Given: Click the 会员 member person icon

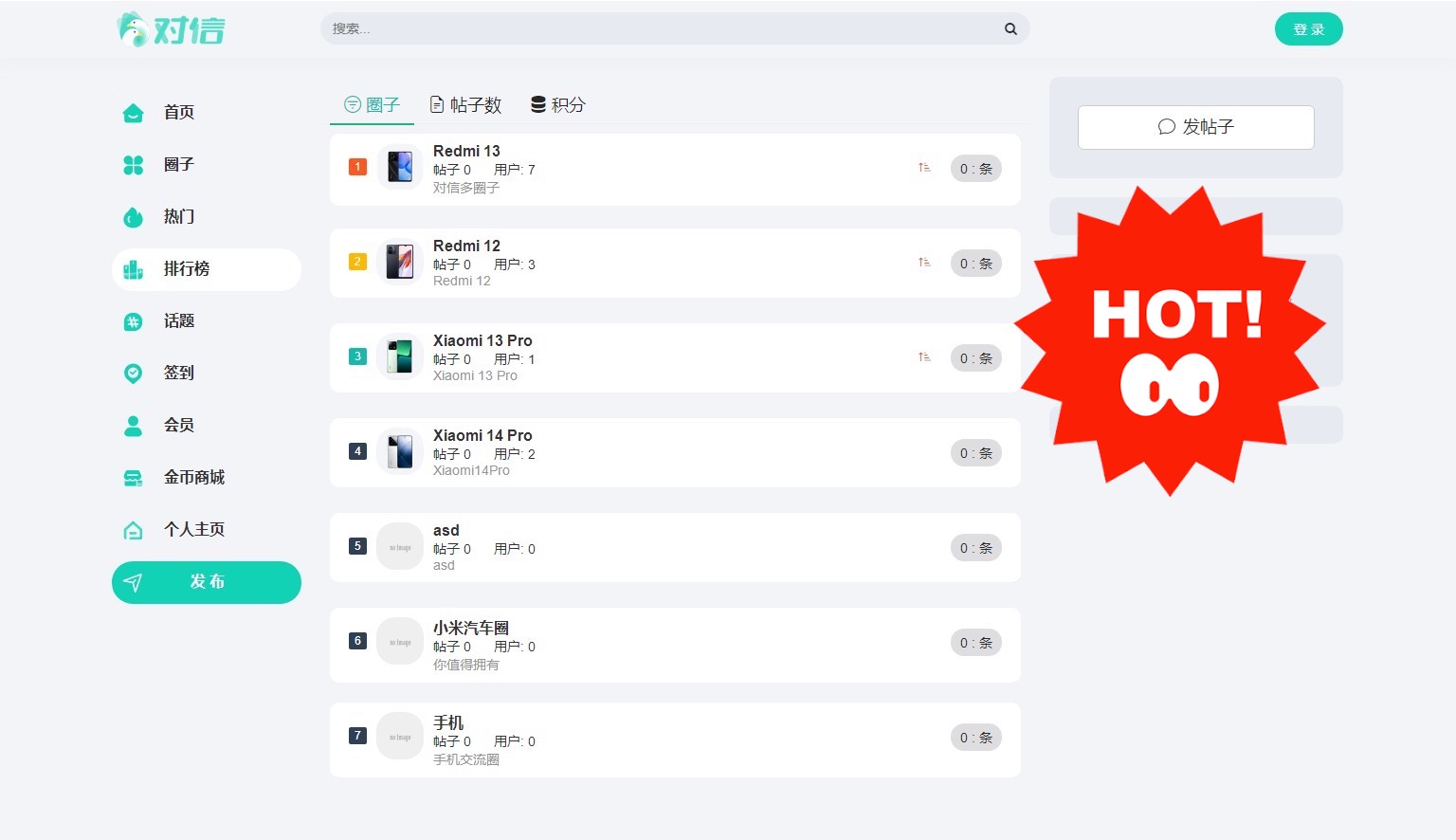Looking at the screenshot, I should tap(134, 426).
